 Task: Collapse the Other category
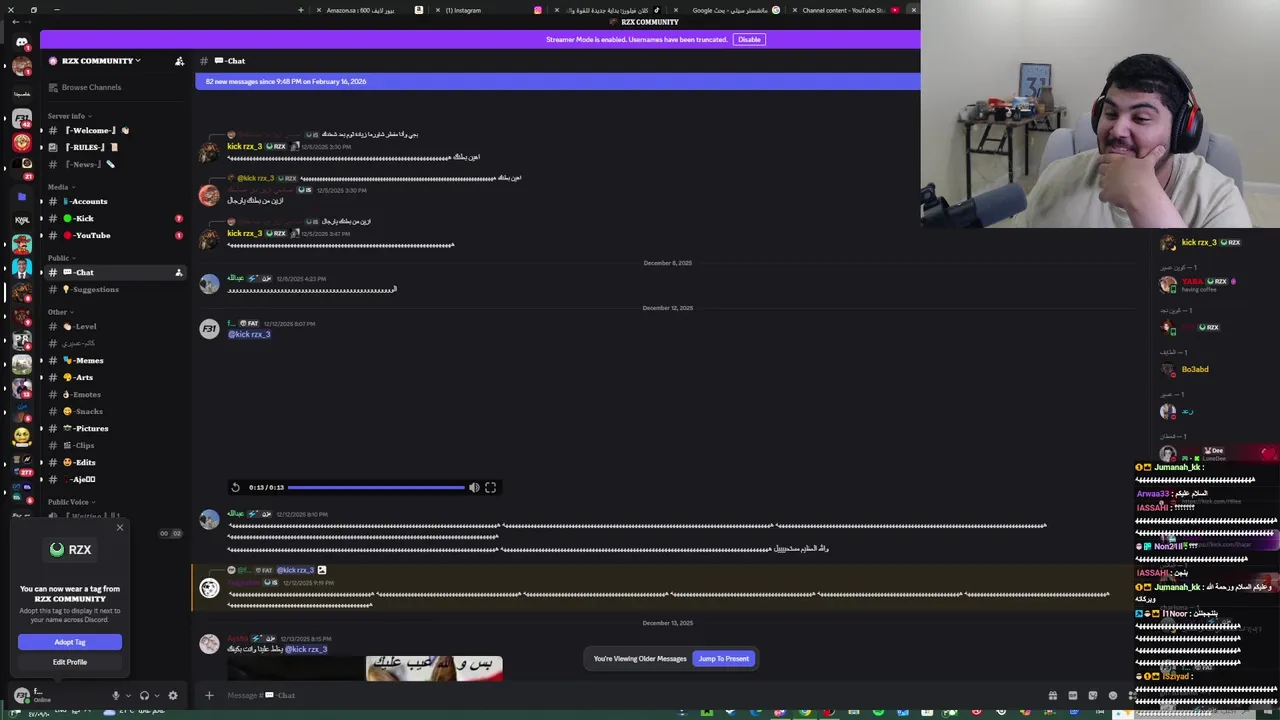pyautogui.click(x=60, y=312)
